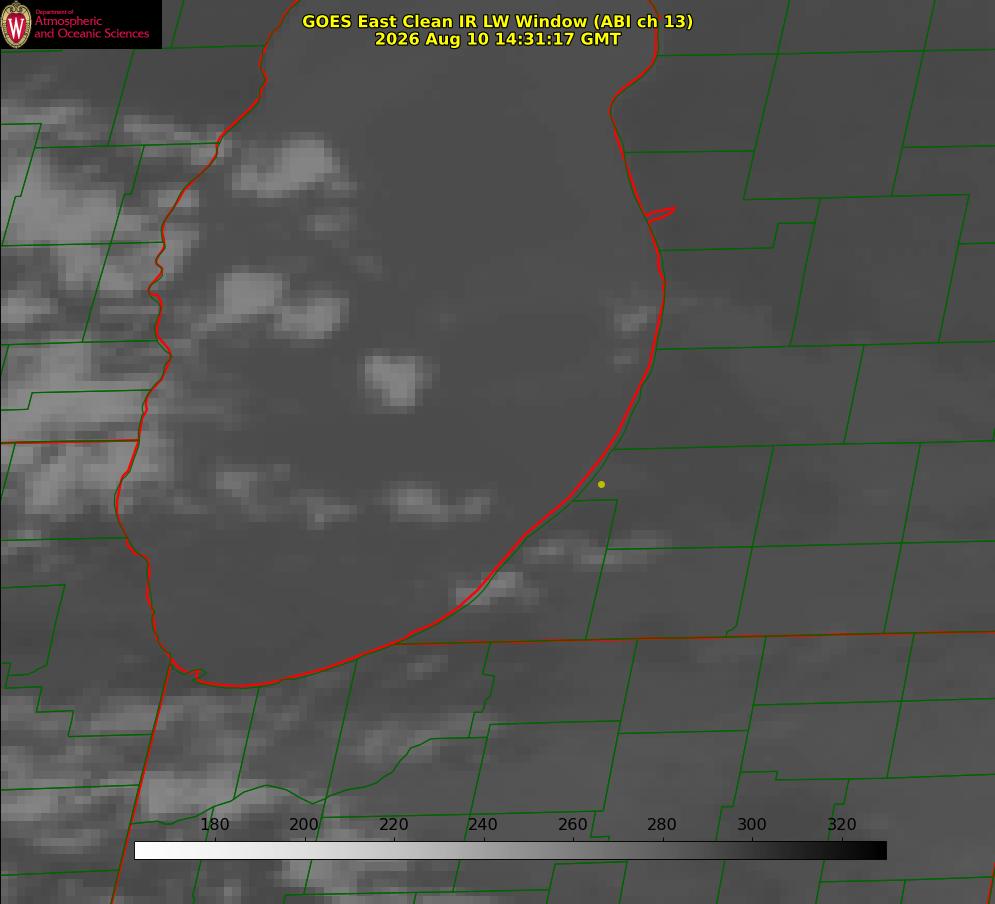Click the mid-gray center of the colorbar
The height and width of the screenshot is (904, 995).
click(510, 851)
